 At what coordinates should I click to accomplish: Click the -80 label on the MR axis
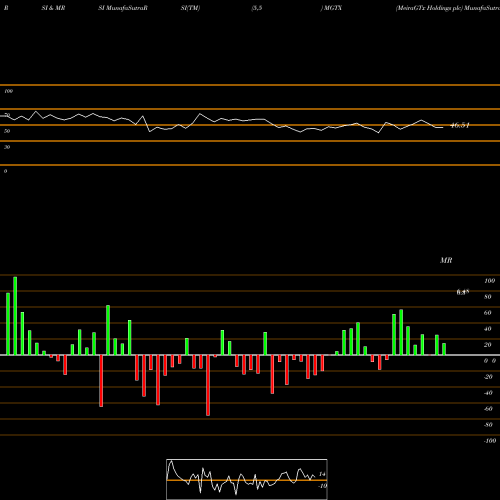(488, 425)
